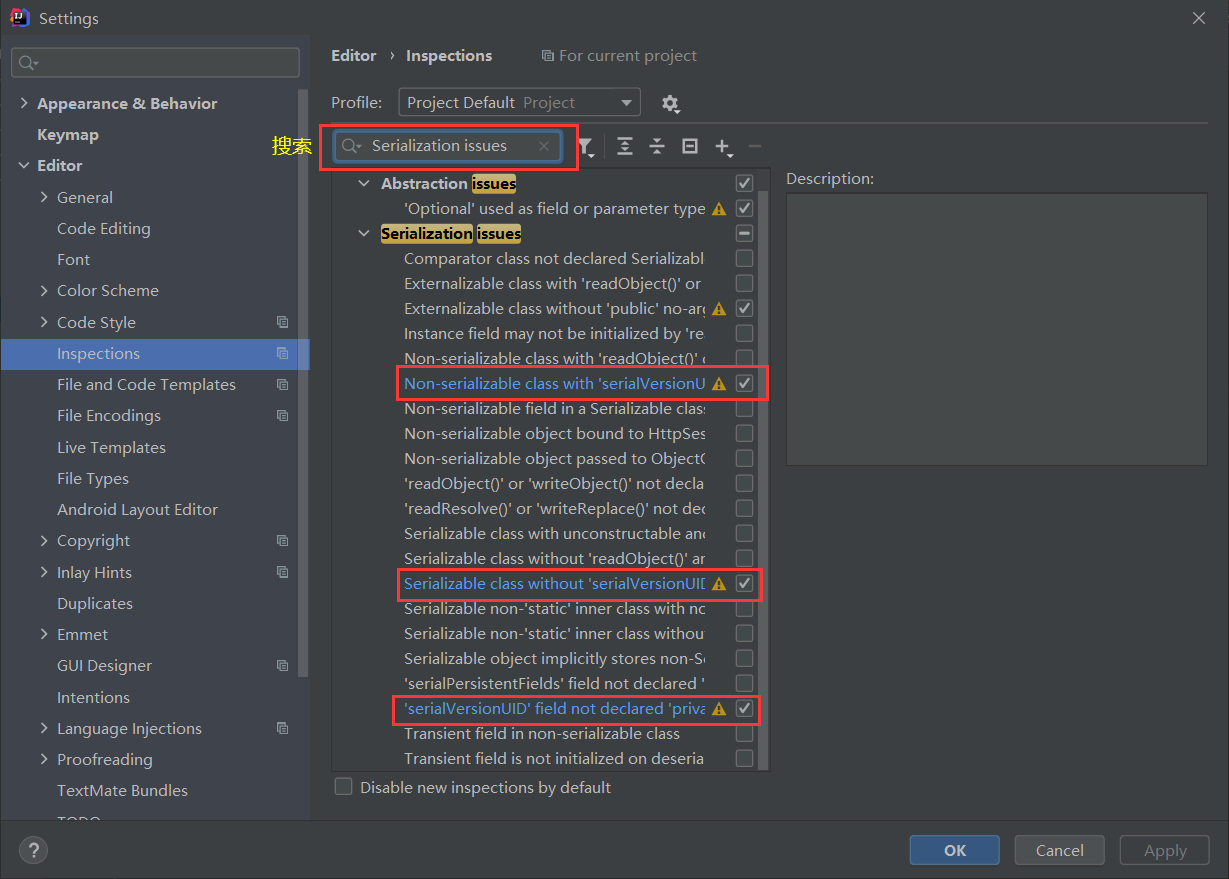The width and height of the screenshot is (1229, 879).
Task: Click the Expand All toolbar icon
Action: pyautogui.click(x=625, y=146)
